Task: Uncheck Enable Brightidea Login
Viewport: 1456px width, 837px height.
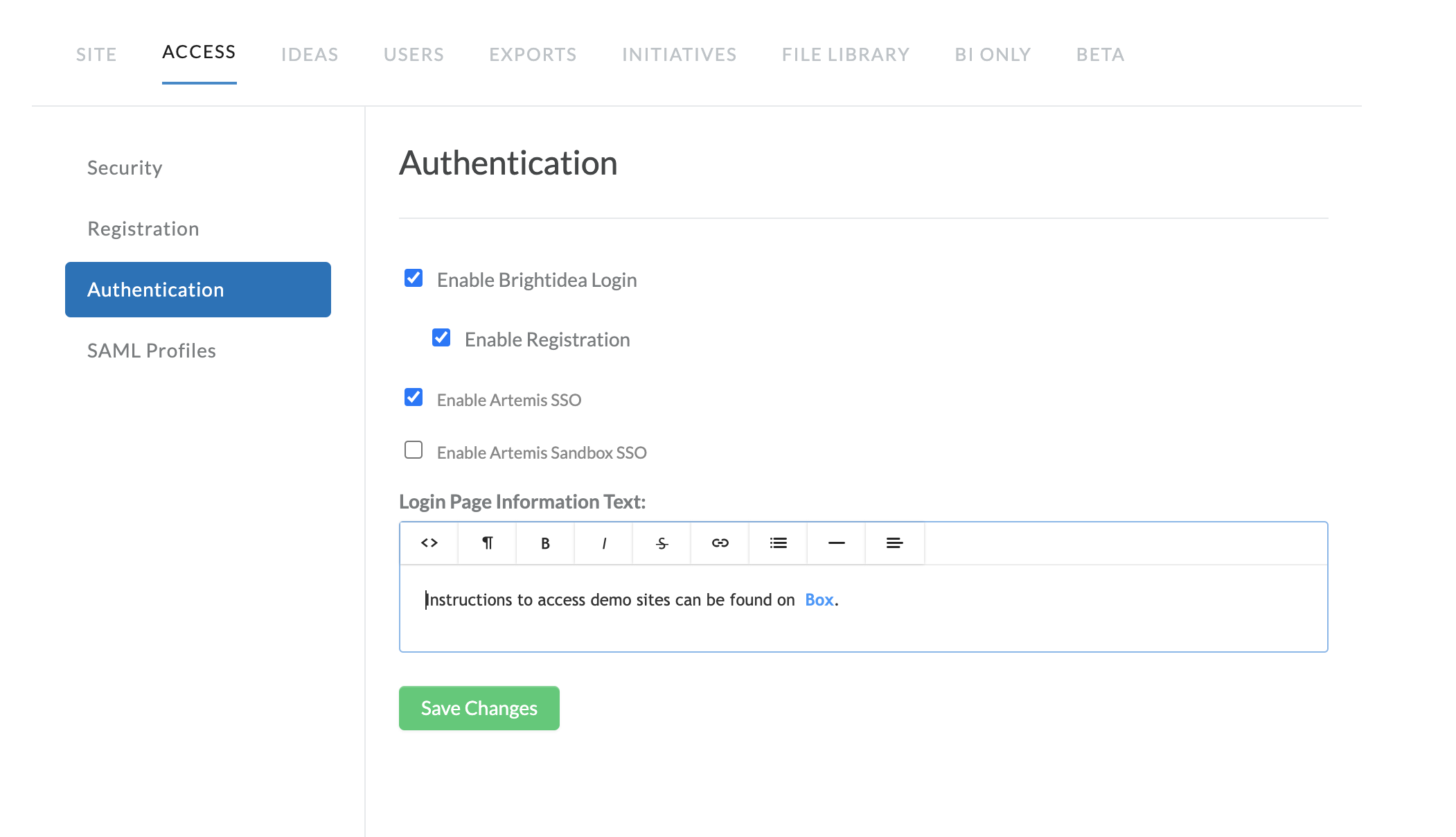Action: click(414, 278)
